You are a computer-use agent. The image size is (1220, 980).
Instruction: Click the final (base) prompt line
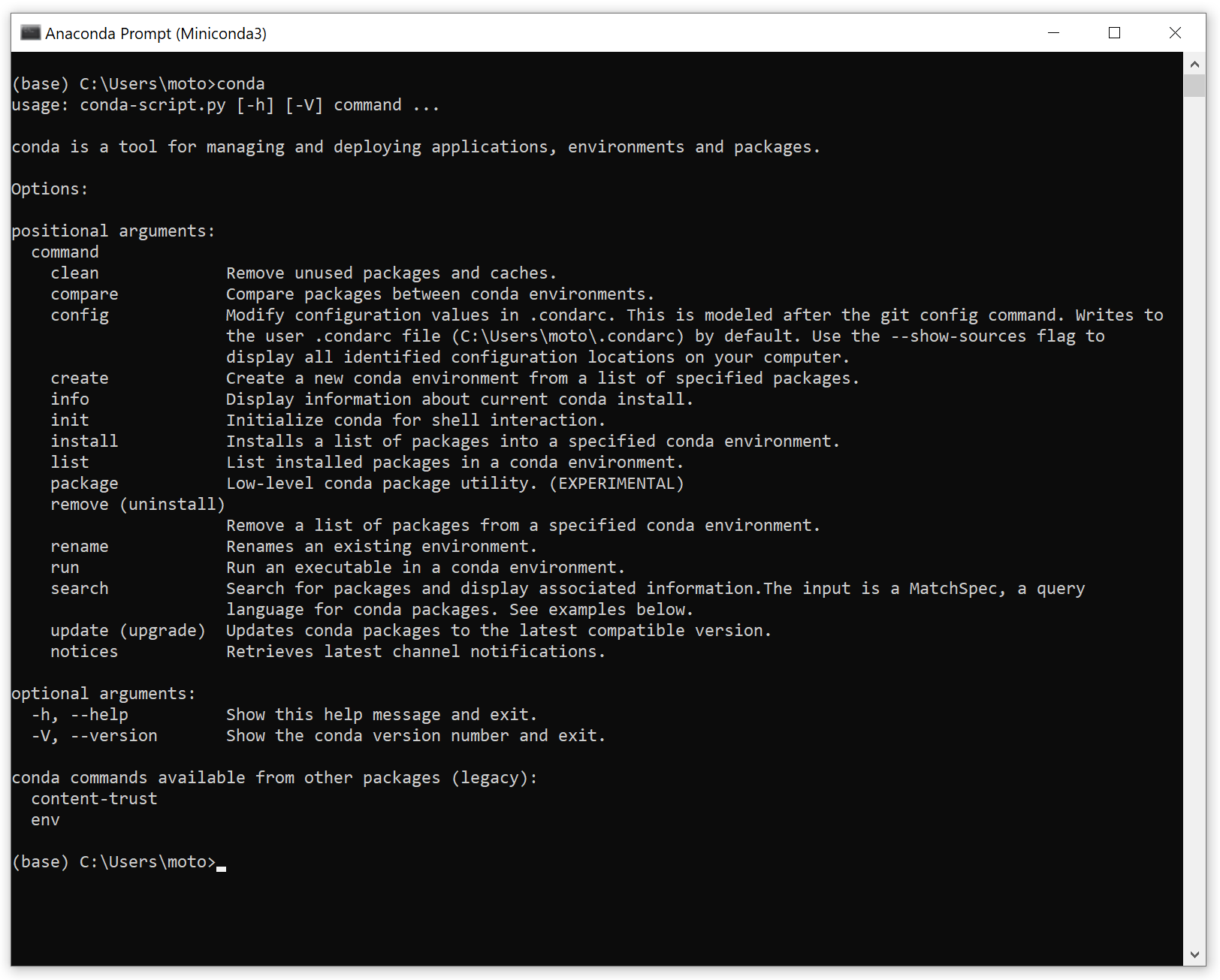(x=113, y=861)
